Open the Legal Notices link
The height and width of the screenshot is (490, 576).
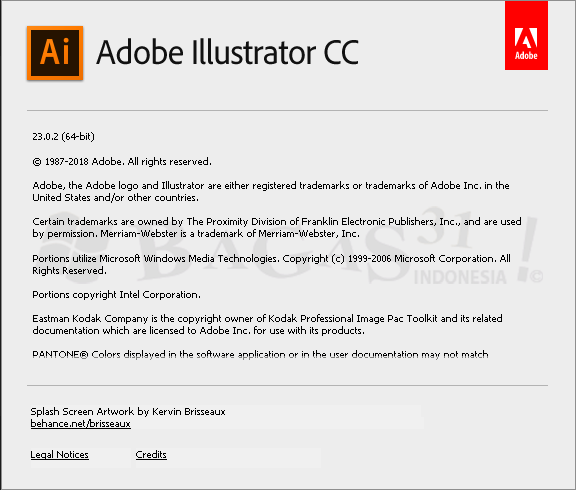pyautogui.click(x=60, y=455)
